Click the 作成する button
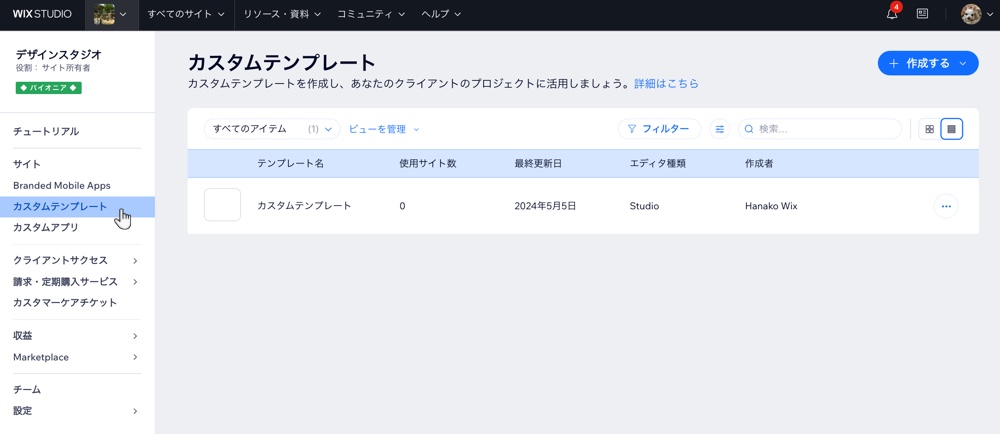This screenshot has height=434, width=1000. click(928, 63)
